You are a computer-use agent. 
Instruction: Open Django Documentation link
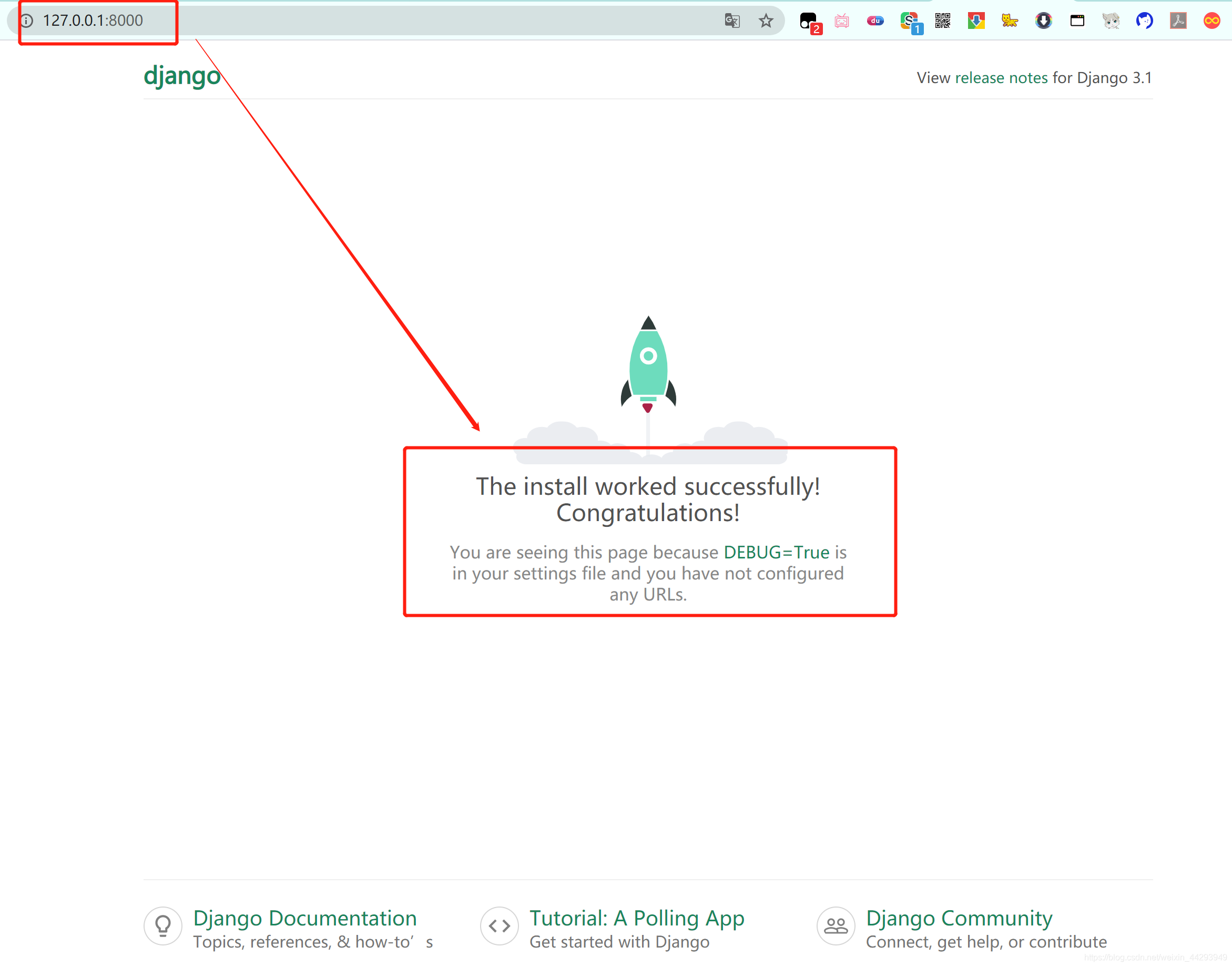point(304,918)
